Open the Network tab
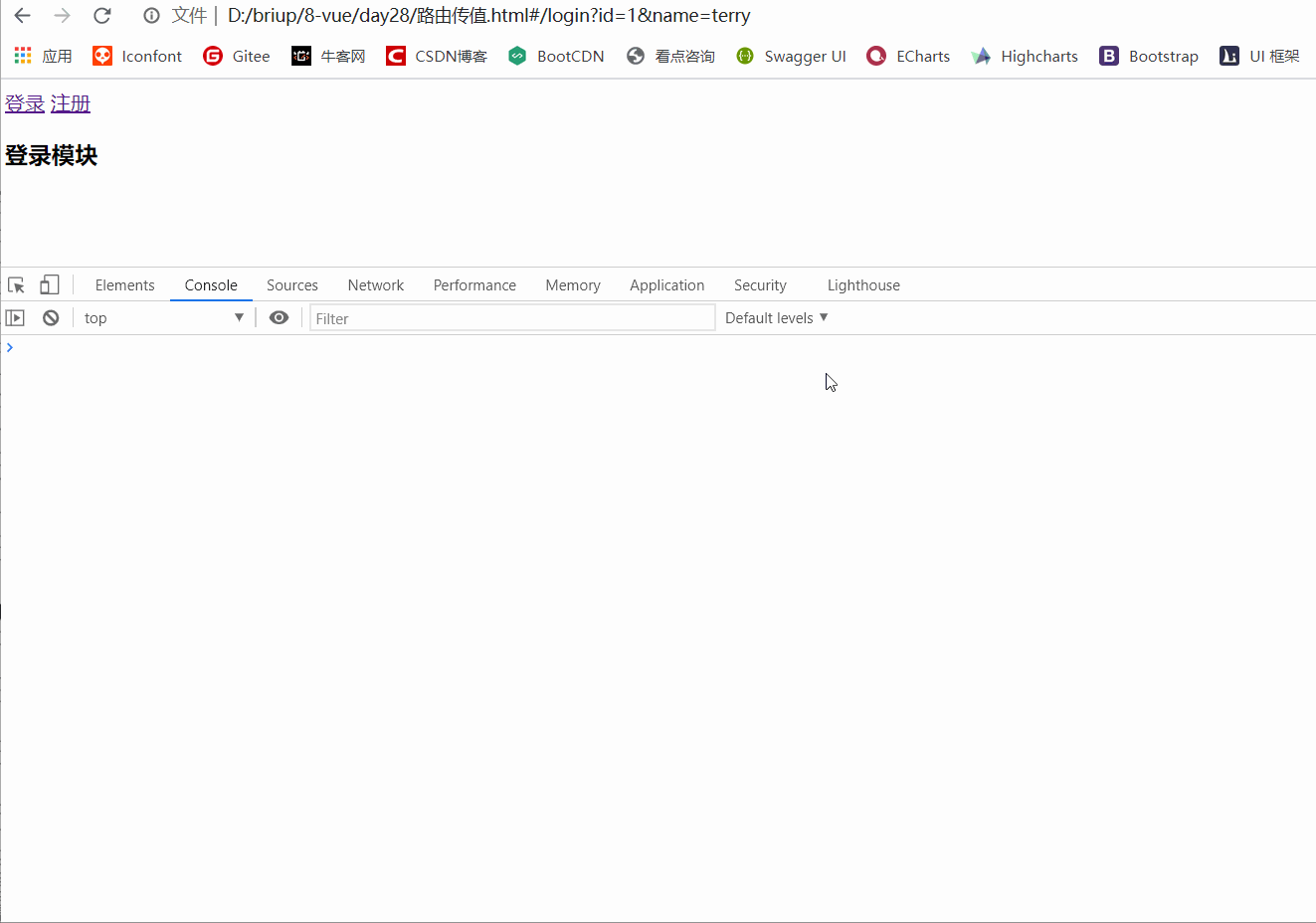The width and height of the screenshot is (1316, 923). pos(376,285)
